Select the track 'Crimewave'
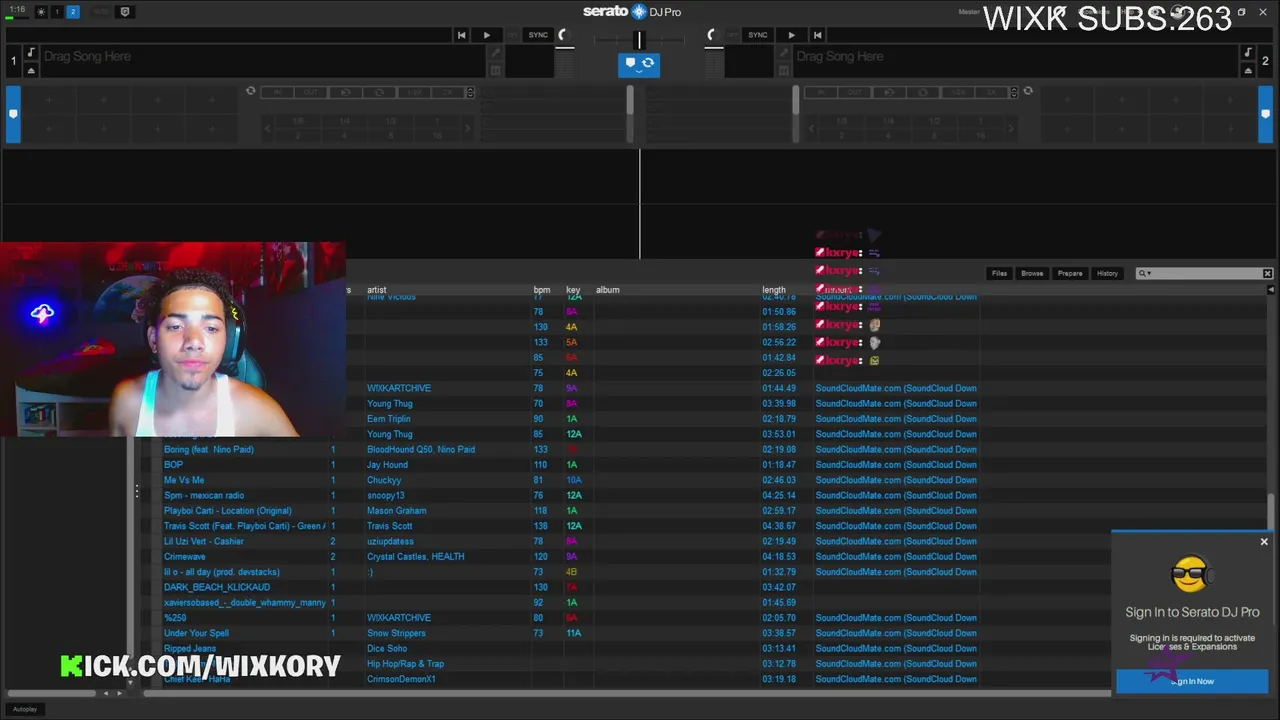This screenshot has width=1280, height=720. click(185, 556)
